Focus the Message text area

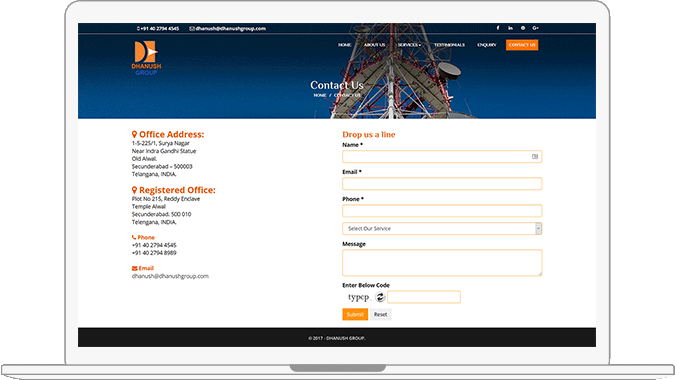point(442,263)
